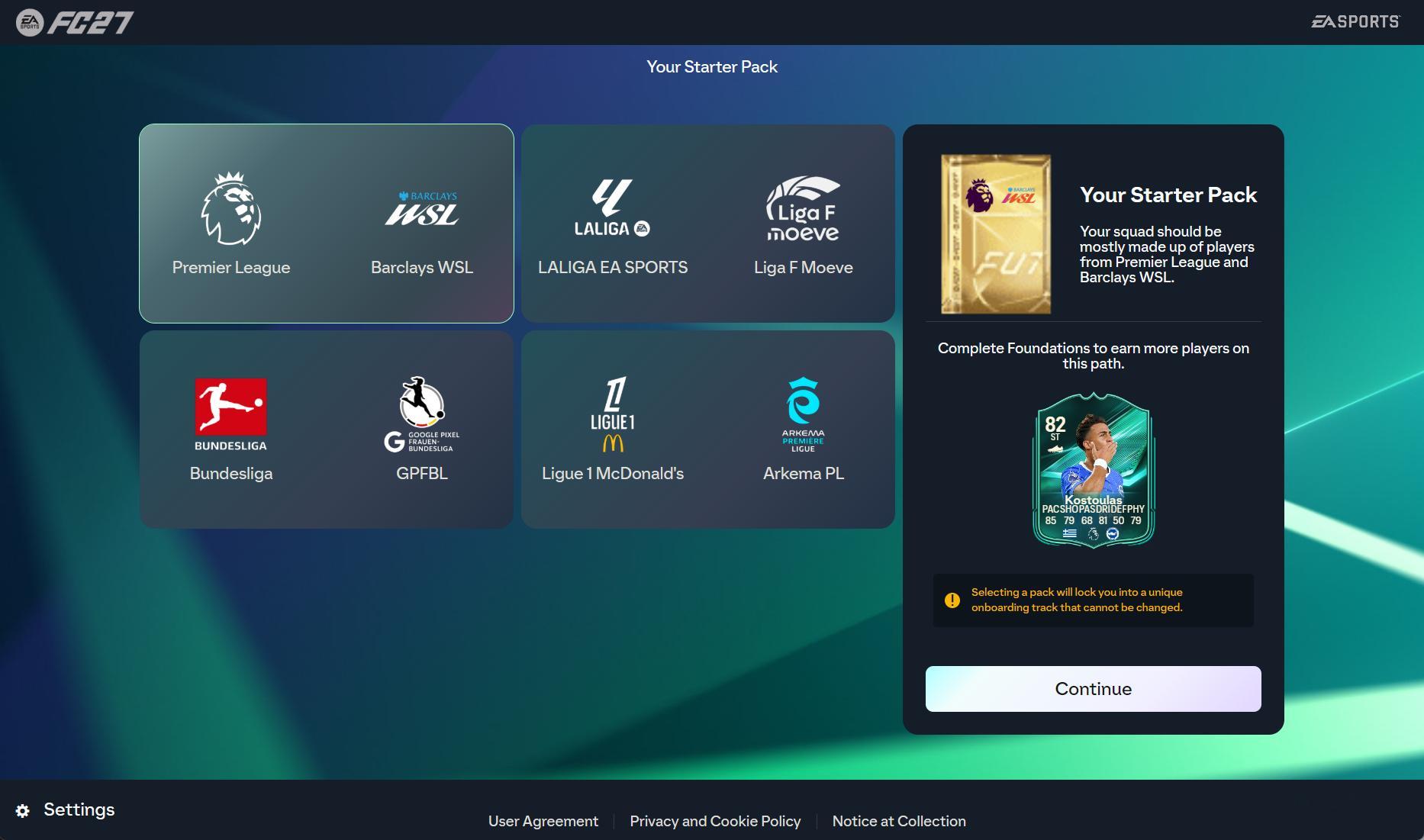Choose the Ligue 1 McDonald's logo
This screenshot has width=1424, height=840.
613,414
